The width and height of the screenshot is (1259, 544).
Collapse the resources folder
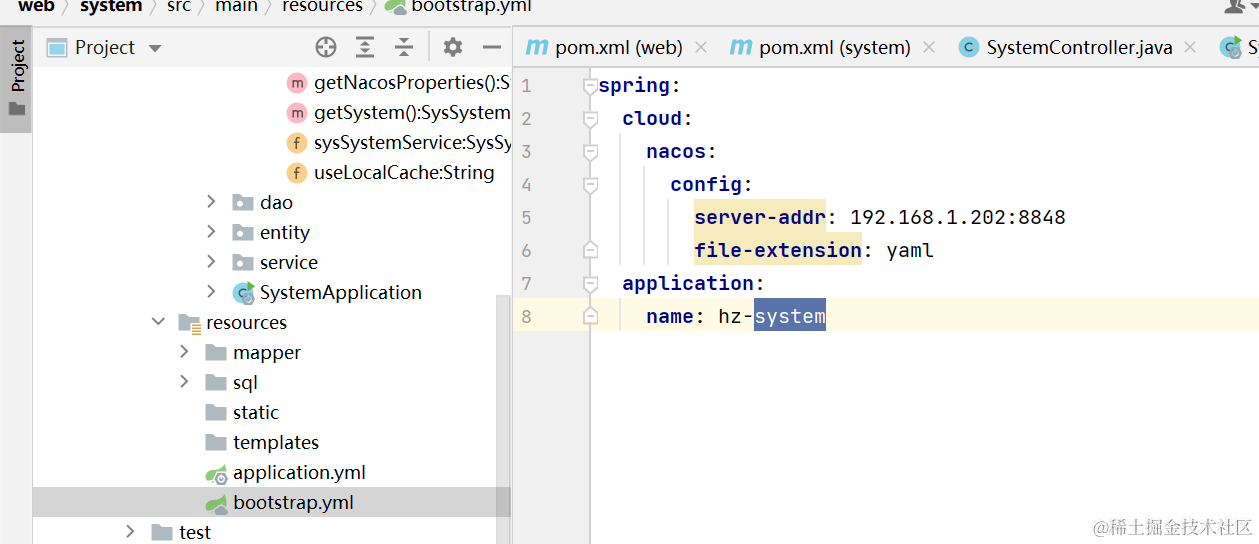coord(158,322)
